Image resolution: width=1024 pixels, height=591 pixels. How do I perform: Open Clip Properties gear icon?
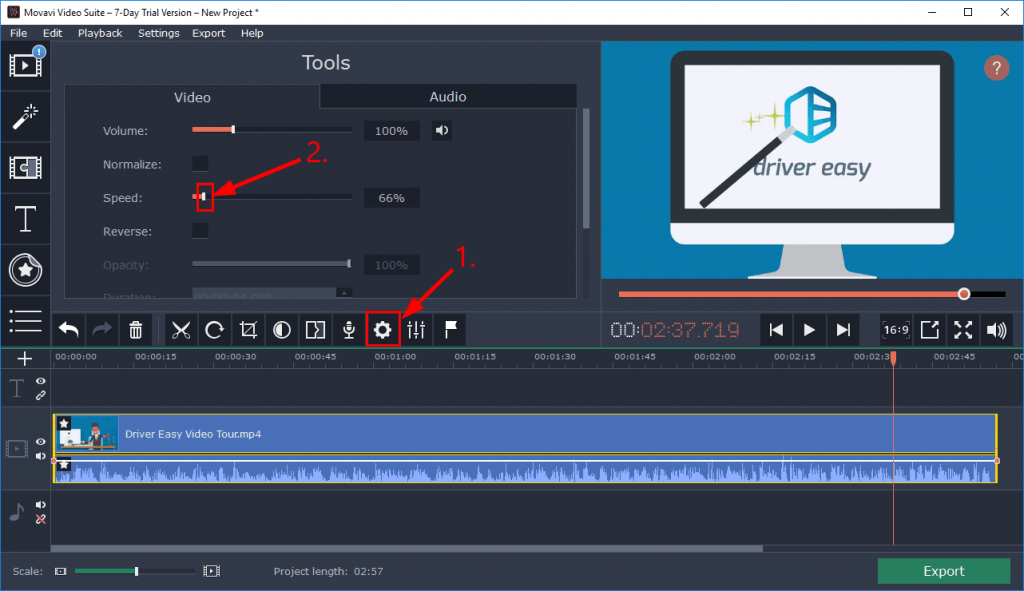(383, 330)
